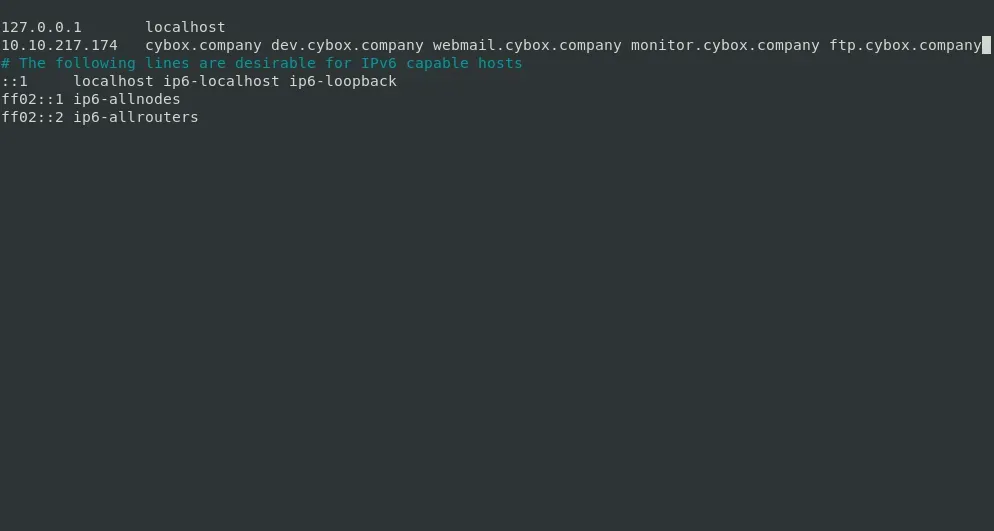Click the 127.0.0.1 IP address

coord(41,27)
